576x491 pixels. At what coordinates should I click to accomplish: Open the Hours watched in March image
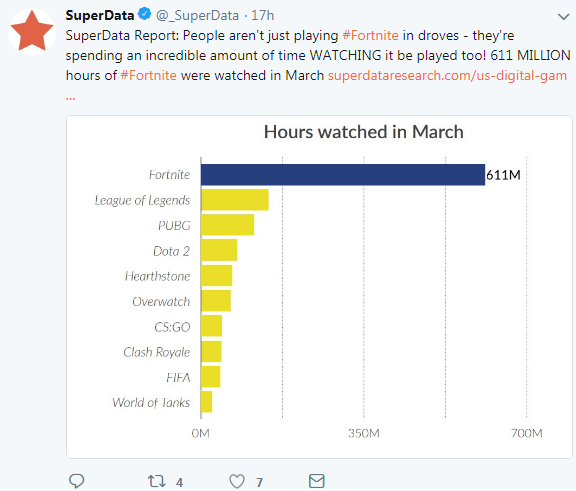(x=319, y=287)
